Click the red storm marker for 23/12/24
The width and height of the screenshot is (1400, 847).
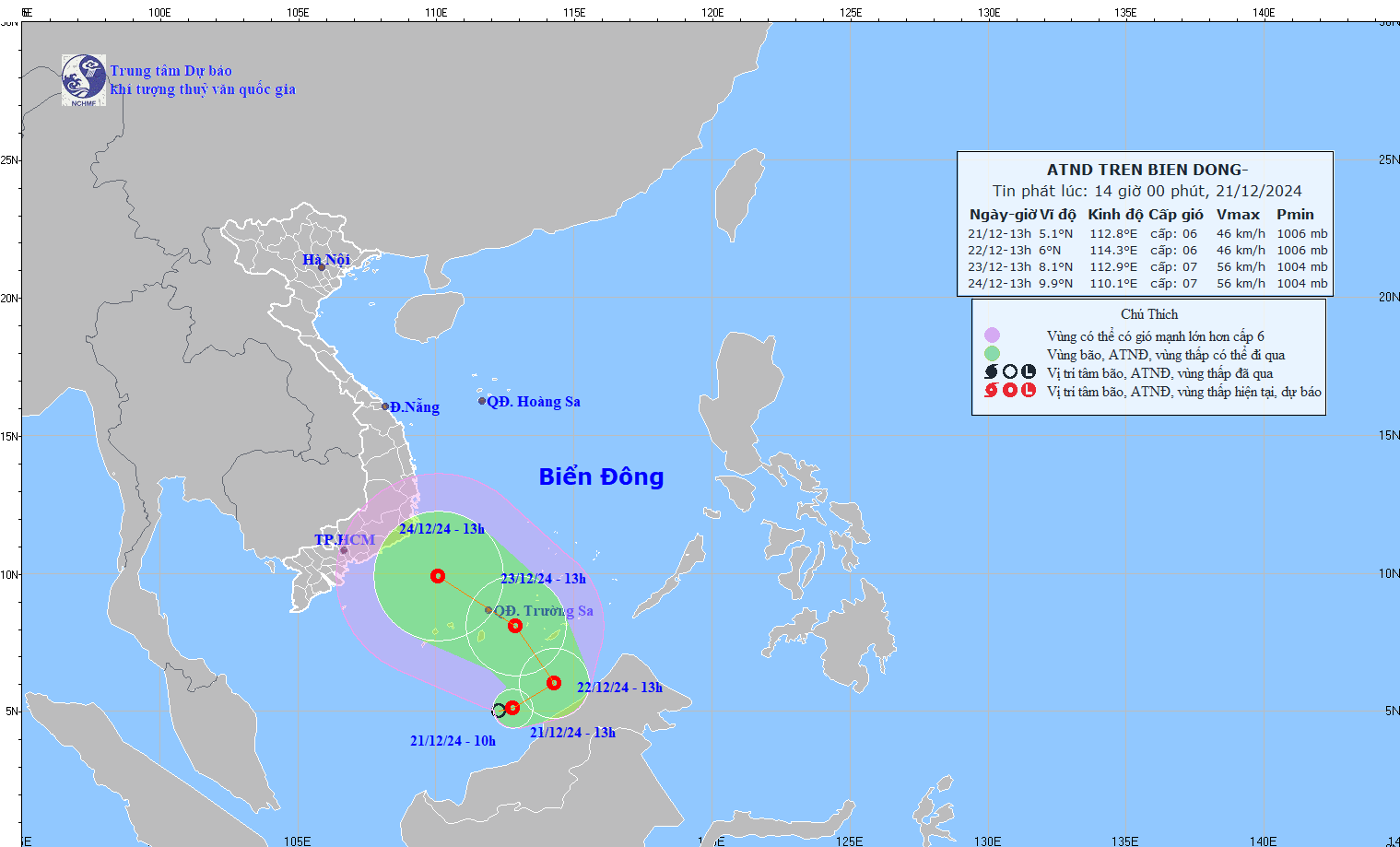point(515,624)
